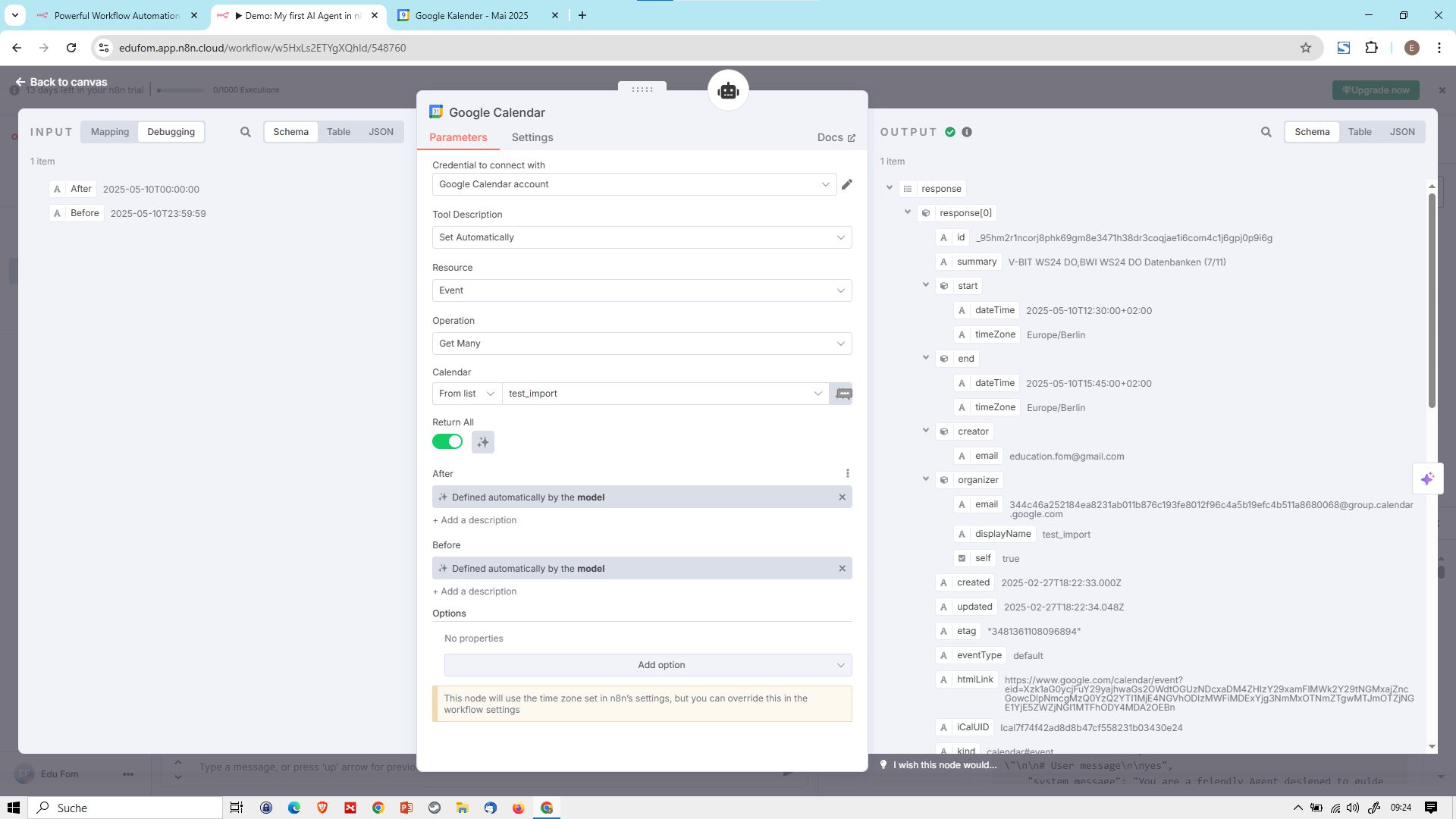The width and height of the screenshot is (1456, 819).
Task: Reload the page with the refresh icon
Action: point(71,48)
